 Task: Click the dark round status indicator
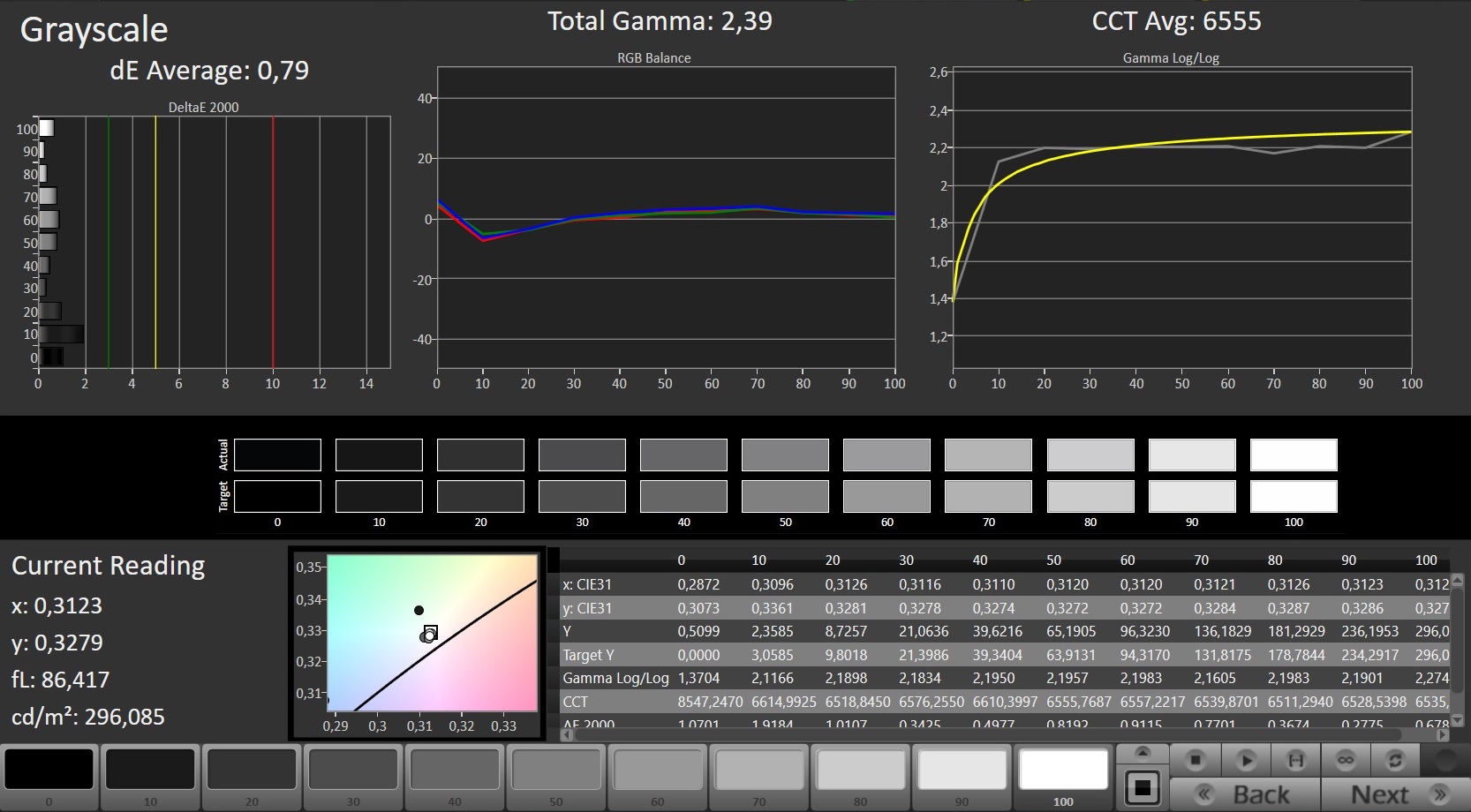(x=1446, y=760)
